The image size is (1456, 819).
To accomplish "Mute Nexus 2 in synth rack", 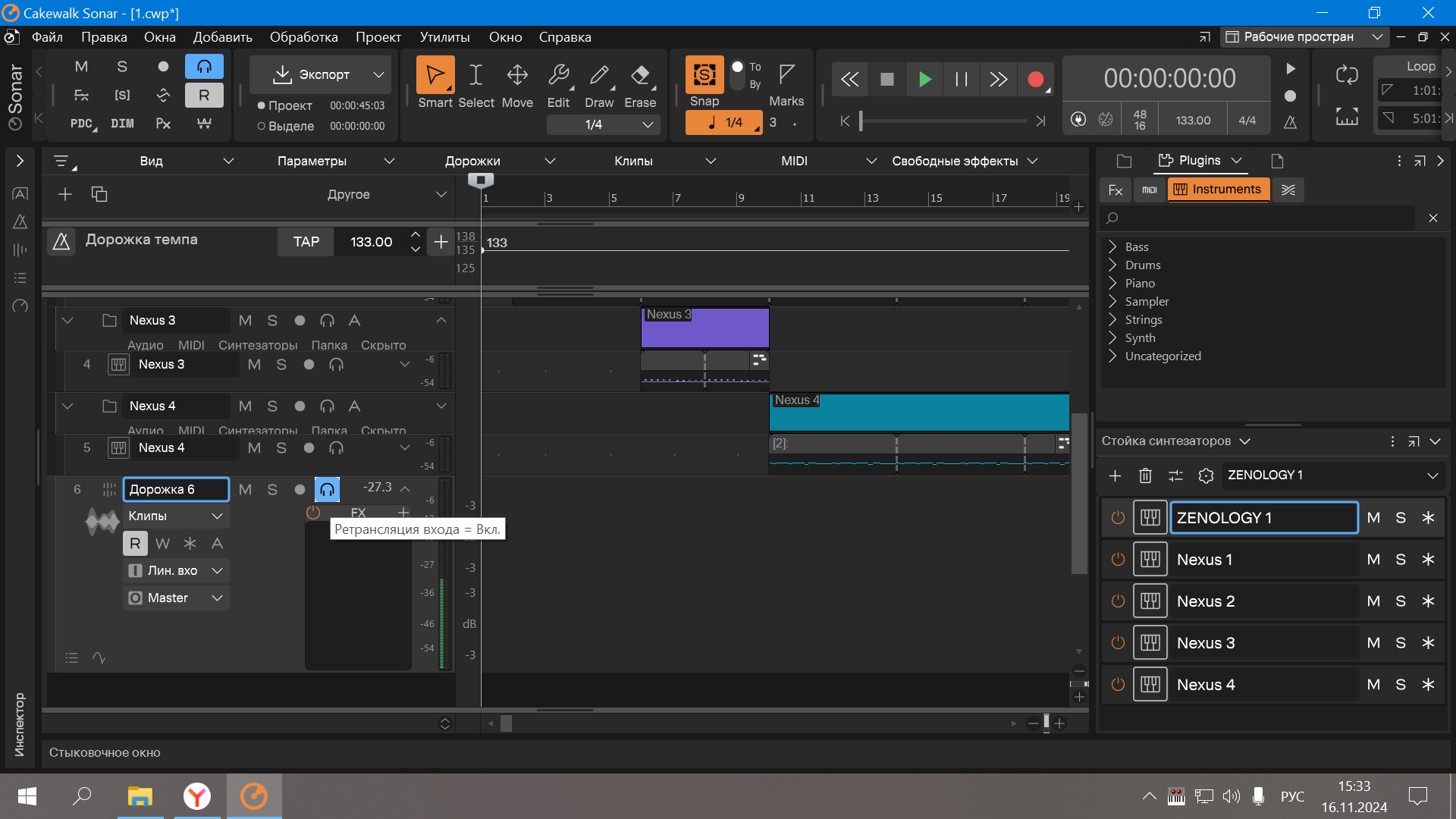I will coord(1373,601).
